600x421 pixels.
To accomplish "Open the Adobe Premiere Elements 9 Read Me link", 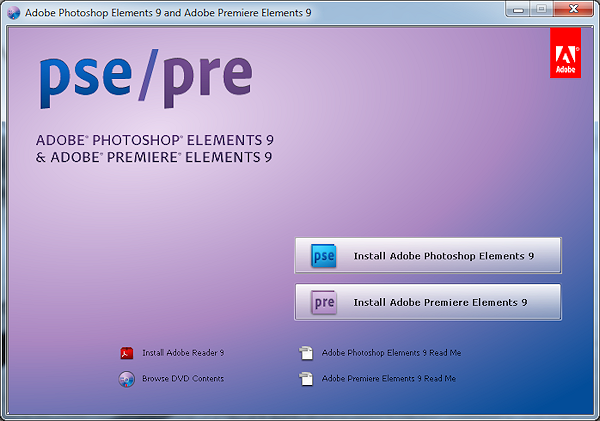I will click(x=388, y=379).
